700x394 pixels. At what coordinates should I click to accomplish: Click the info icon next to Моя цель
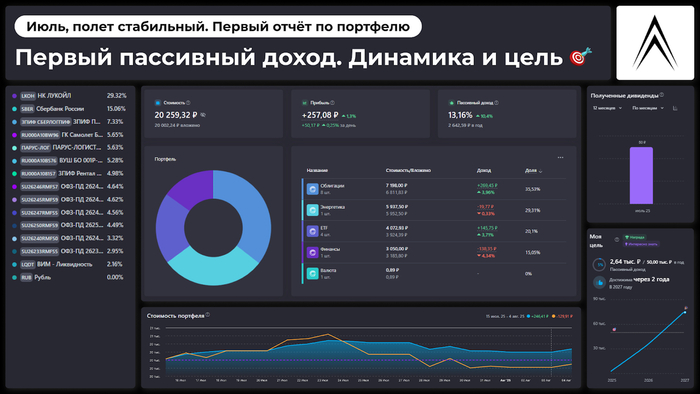pyautogui.click(x=617, y=240)
